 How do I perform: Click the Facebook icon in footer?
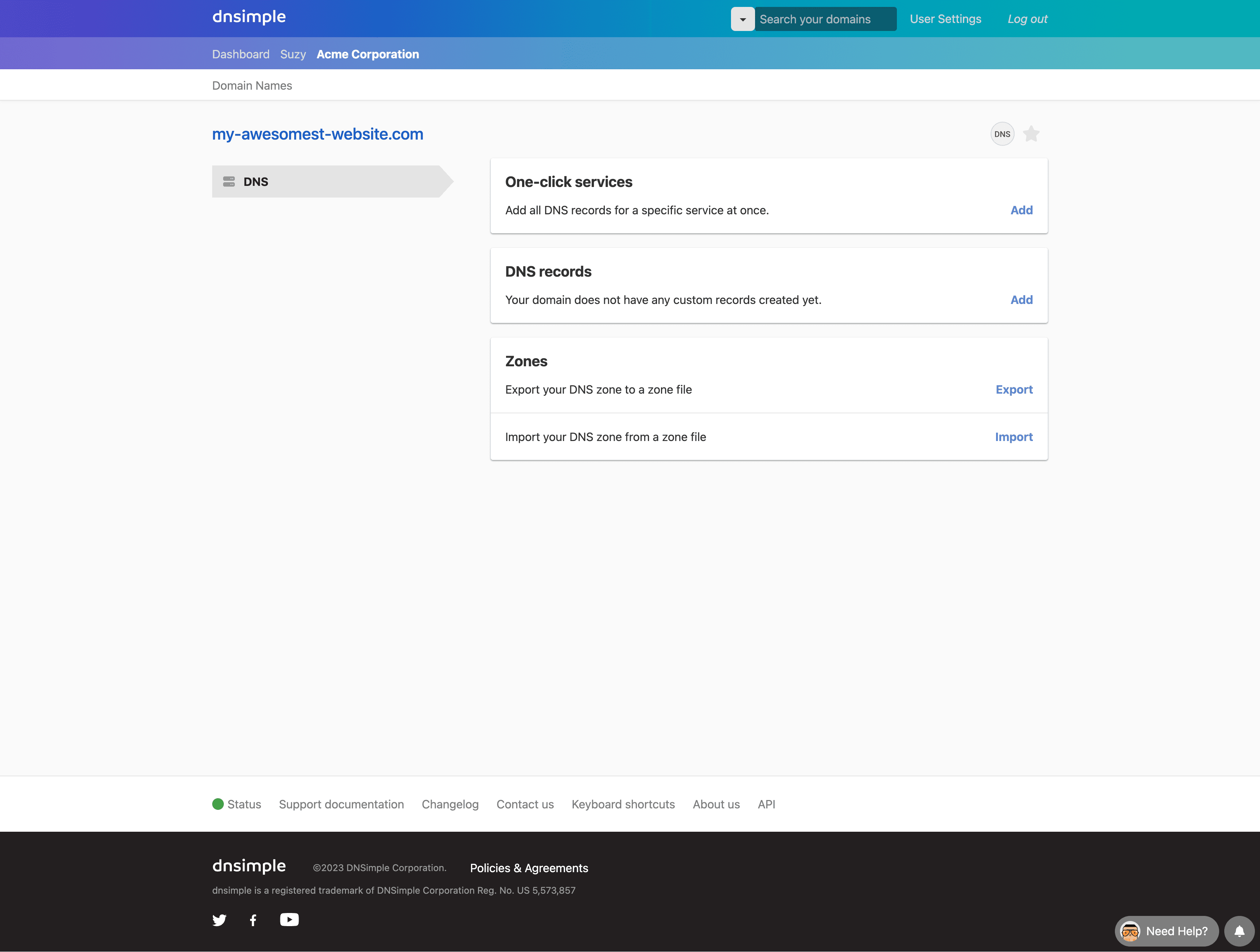(x=253, y=920)
